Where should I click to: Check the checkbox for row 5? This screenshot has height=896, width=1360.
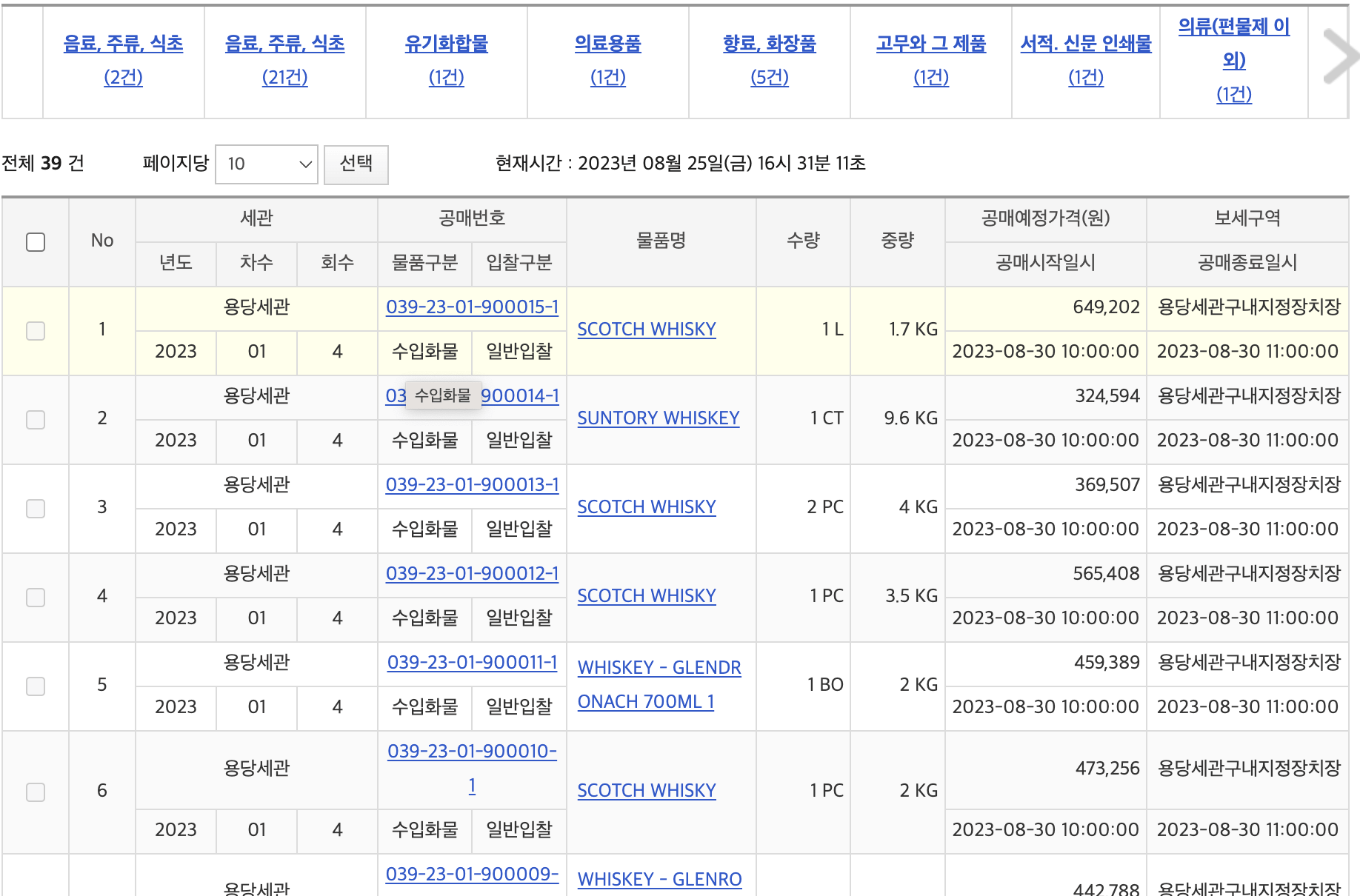36,686
